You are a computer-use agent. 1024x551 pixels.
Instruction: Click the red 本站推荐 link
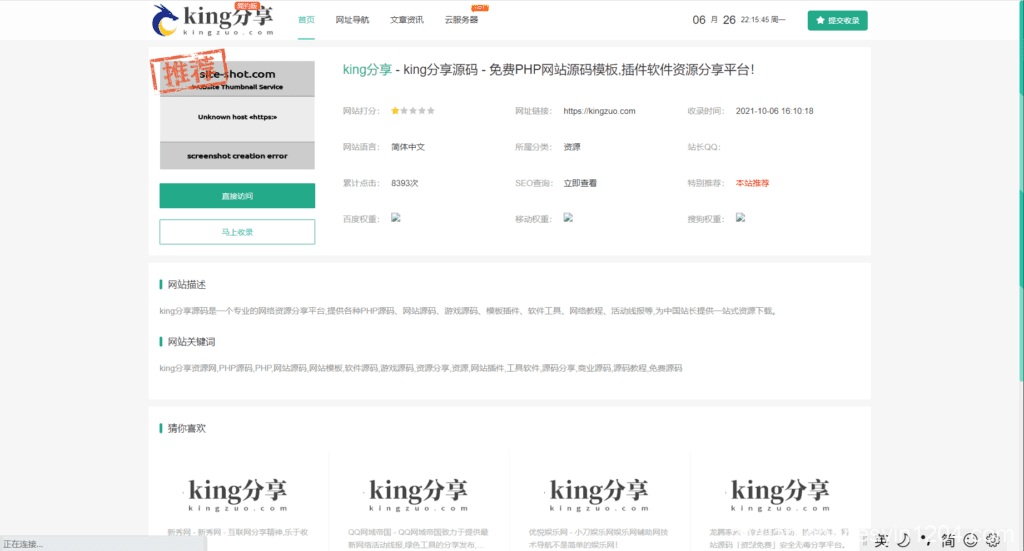click(752, 183)
